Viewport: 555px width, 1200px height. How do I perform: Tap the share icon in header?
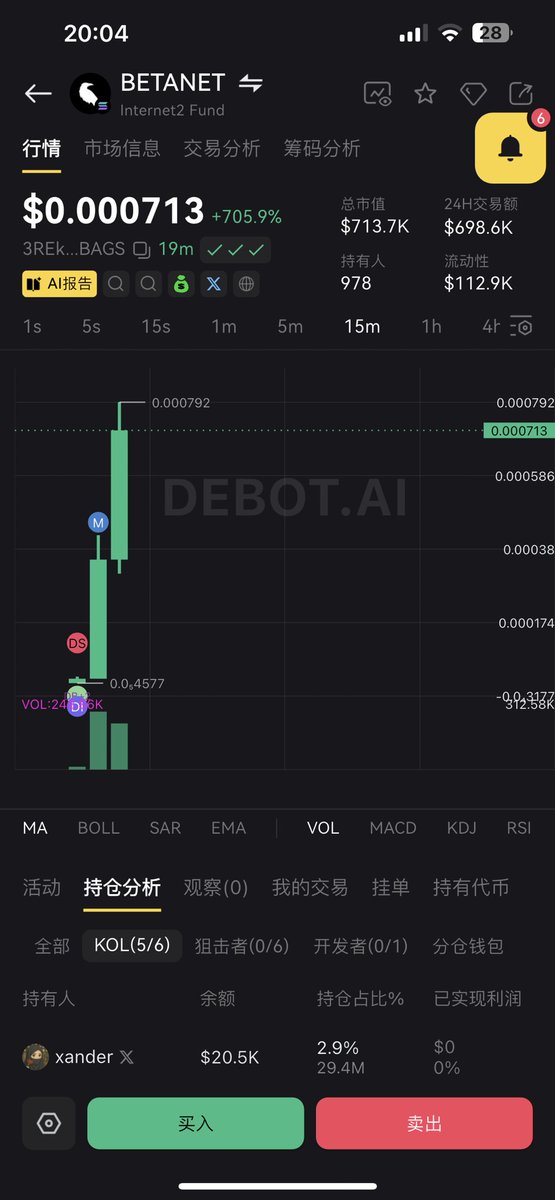pos(520,94)
